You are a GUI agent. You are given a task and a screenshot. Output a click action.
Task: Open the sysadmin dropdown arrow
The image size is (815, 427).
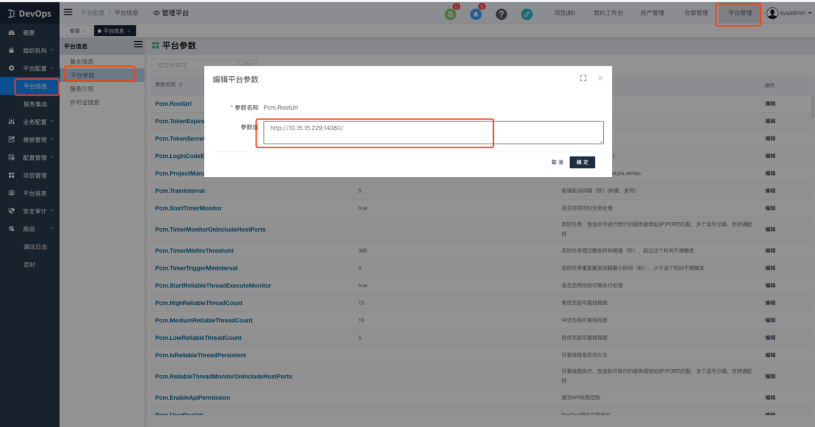[808, 13]
